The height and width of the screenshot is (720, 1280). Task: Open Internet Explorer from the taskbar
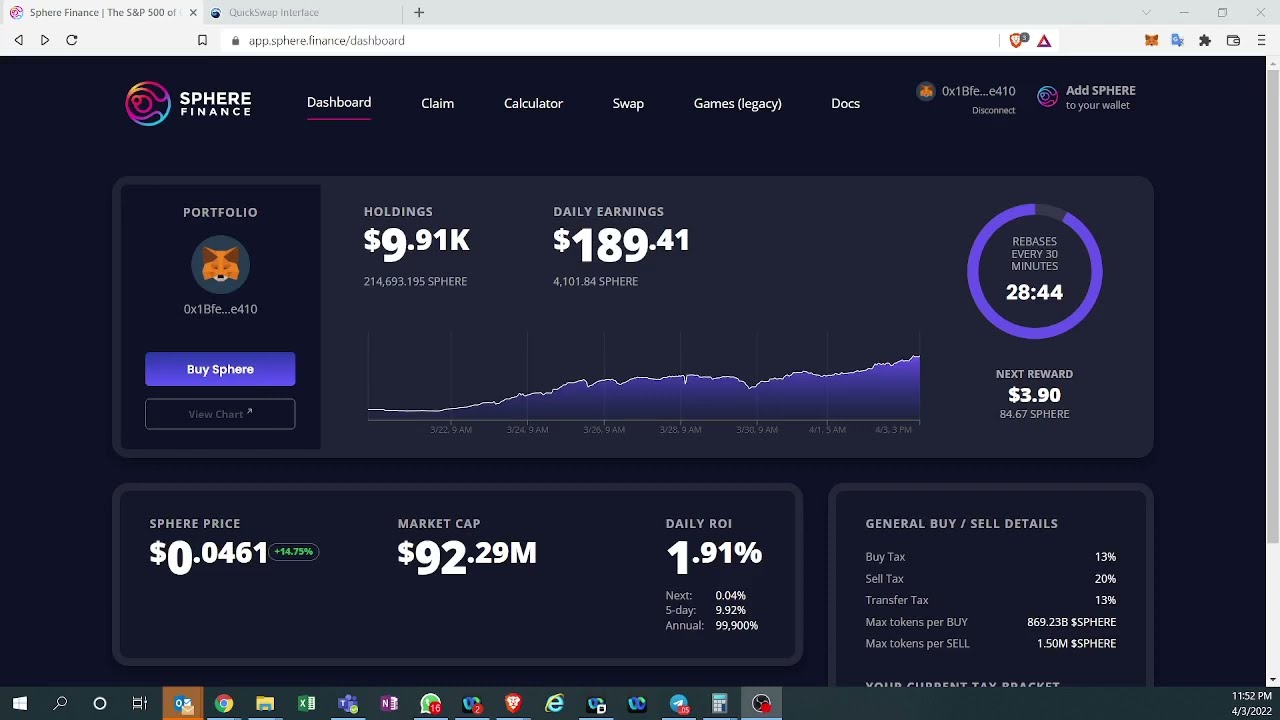click(x=554, y=704)
